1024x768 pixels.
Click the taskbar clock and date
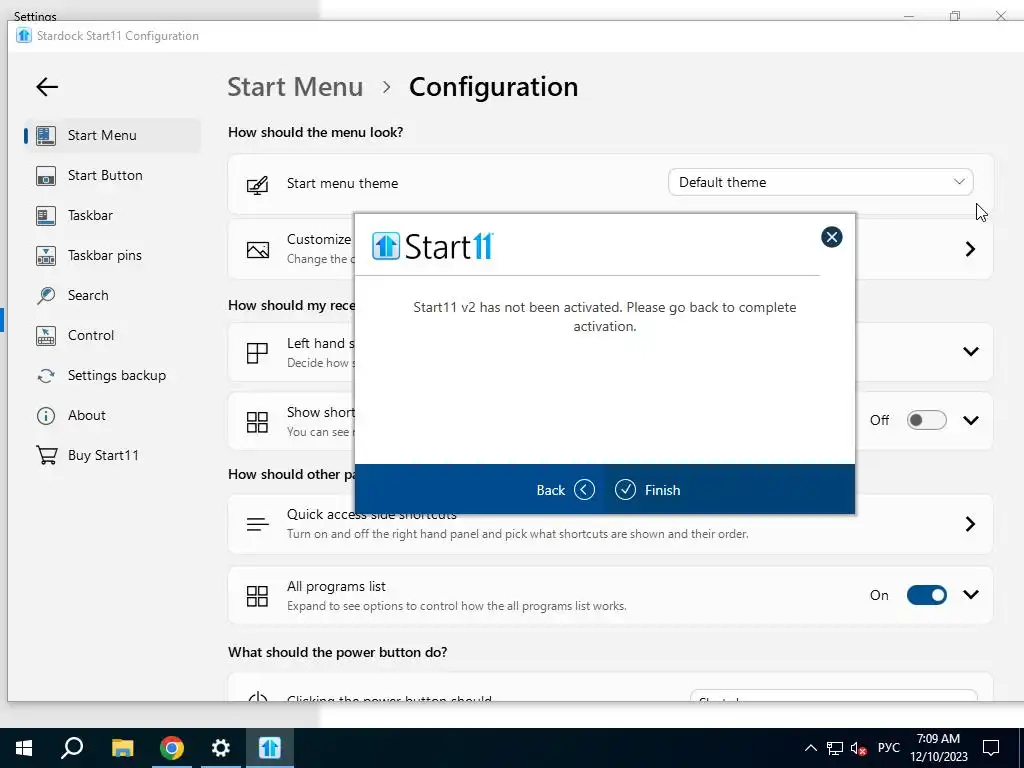pos(938,748)
